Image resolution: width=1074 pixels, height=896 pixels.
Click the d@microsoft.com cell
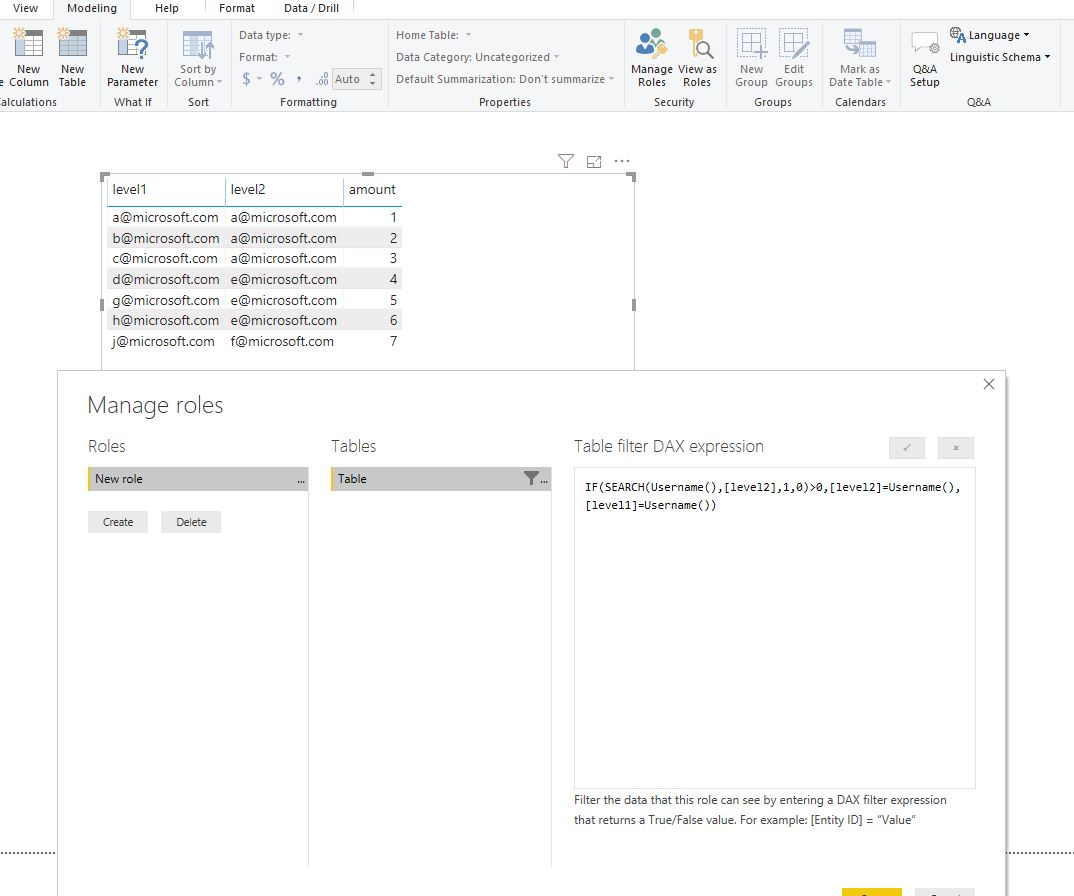tap(166, 279)
